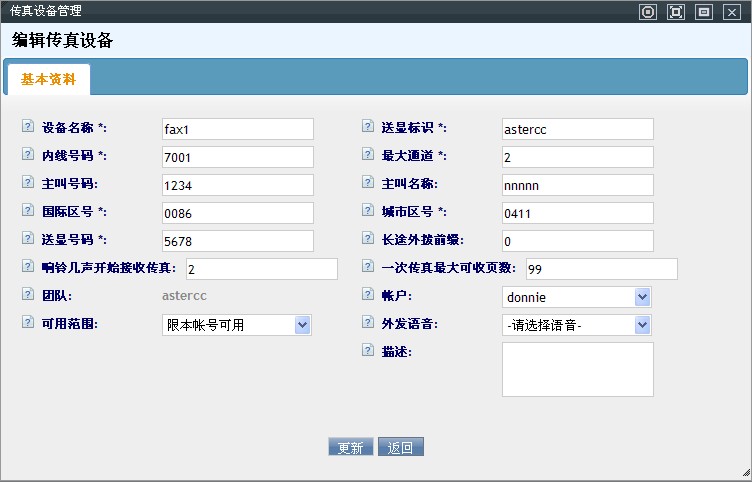
Task: Click help icon beside 描述 label
Action: click(367, 350)
